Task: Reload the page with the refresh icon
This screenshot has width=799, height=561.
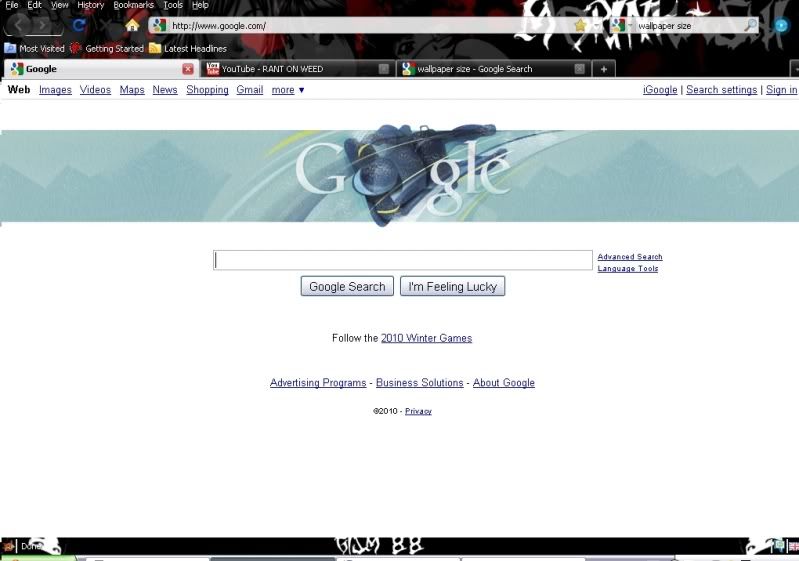Action: (x=78, y=25)
